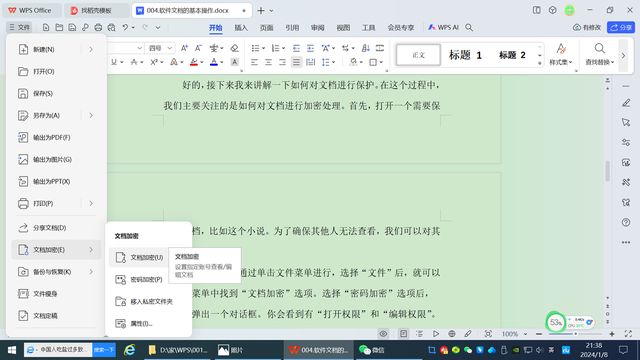Screen dimensions: 640x360
Task: Open WPS AI assistant
Action: pyautogui.click(x=443, y=27)
